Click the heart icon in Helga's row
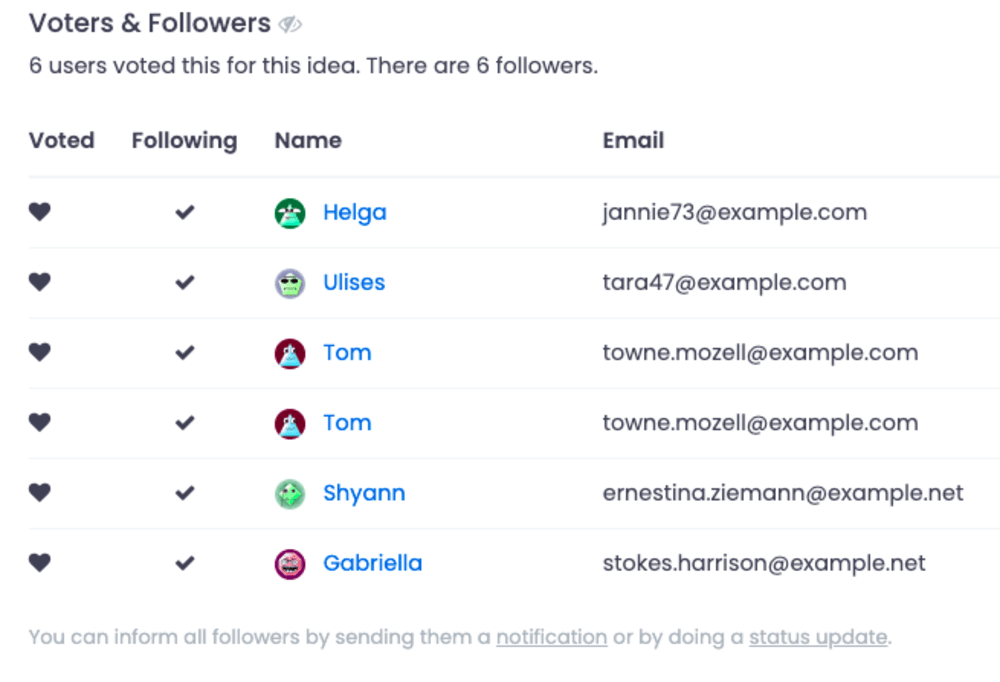 pos(39,212)
